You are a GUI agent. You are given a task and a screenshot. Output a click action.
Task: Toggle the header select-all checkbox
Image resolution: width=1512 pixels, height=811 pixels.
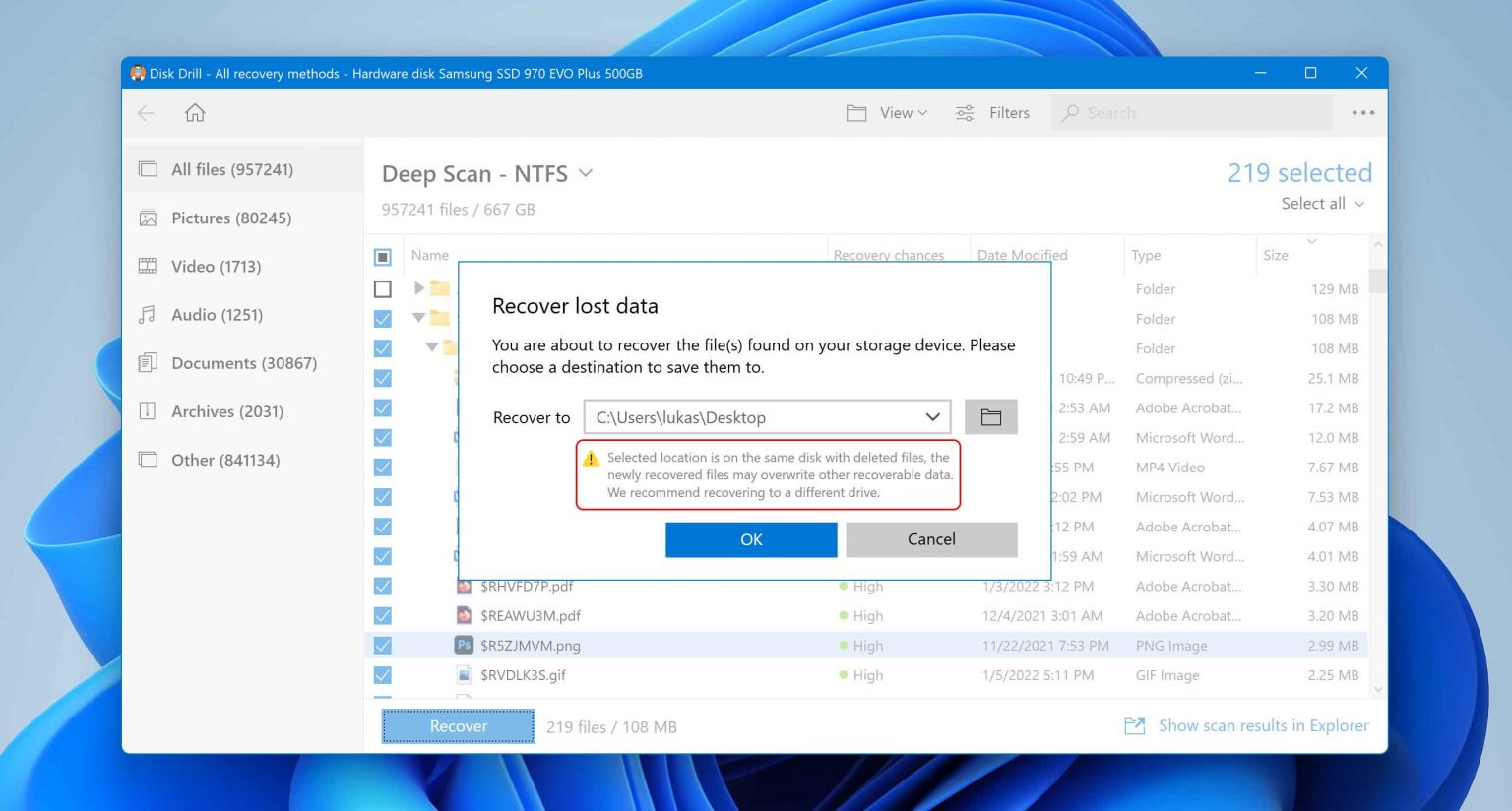pyautogui.click(x=383, y=257)
